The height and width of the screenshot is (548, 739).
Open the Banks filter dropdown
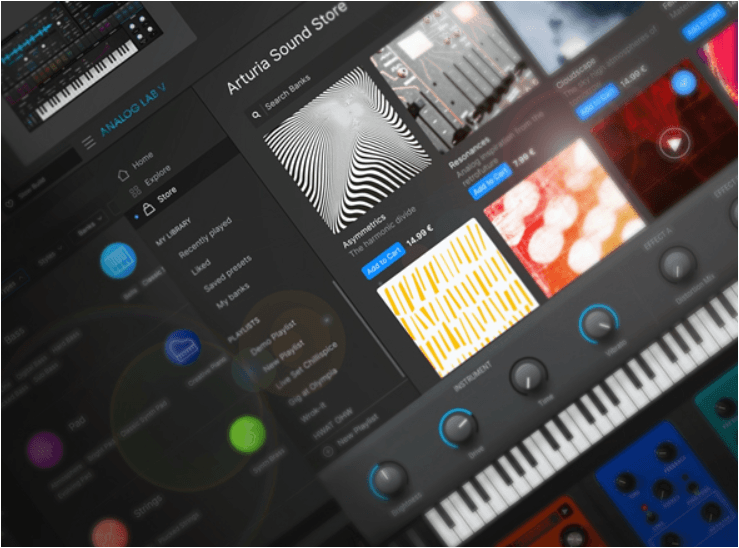tap(90, 226)
